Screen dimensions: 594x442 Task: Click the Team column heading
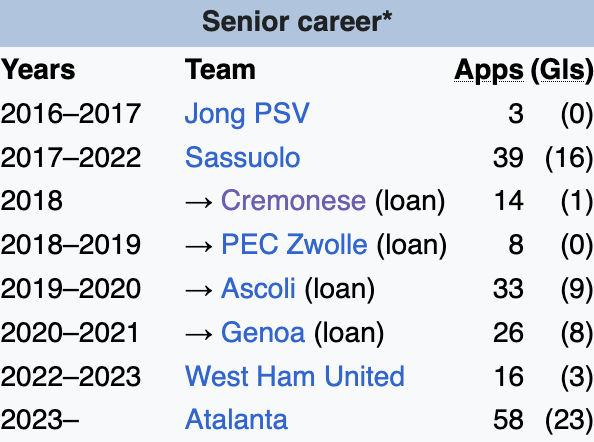(x=220, y=70)
